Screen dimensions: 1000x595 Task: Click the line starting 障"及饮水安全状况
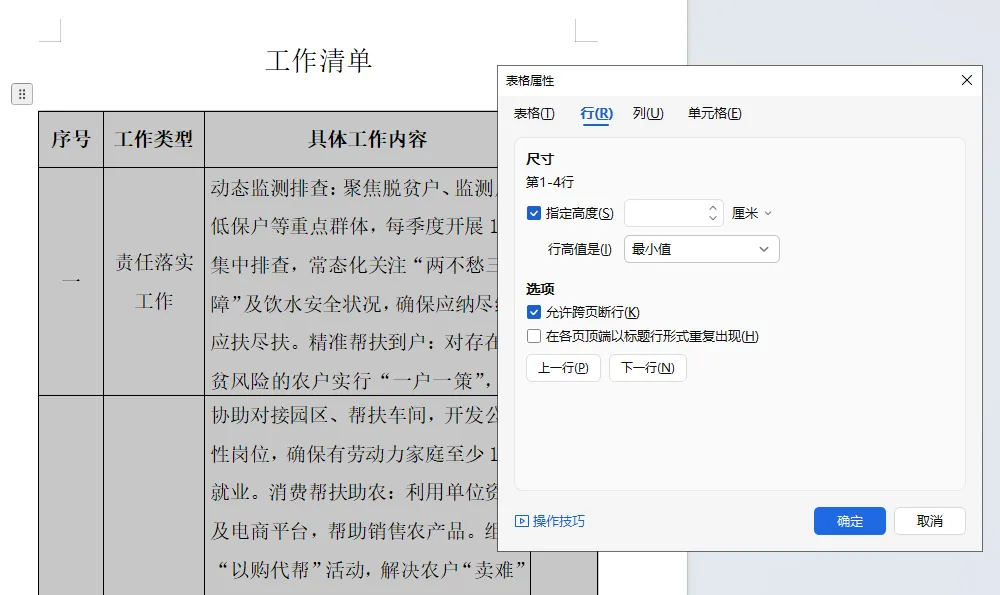click(x=354, y=304)
